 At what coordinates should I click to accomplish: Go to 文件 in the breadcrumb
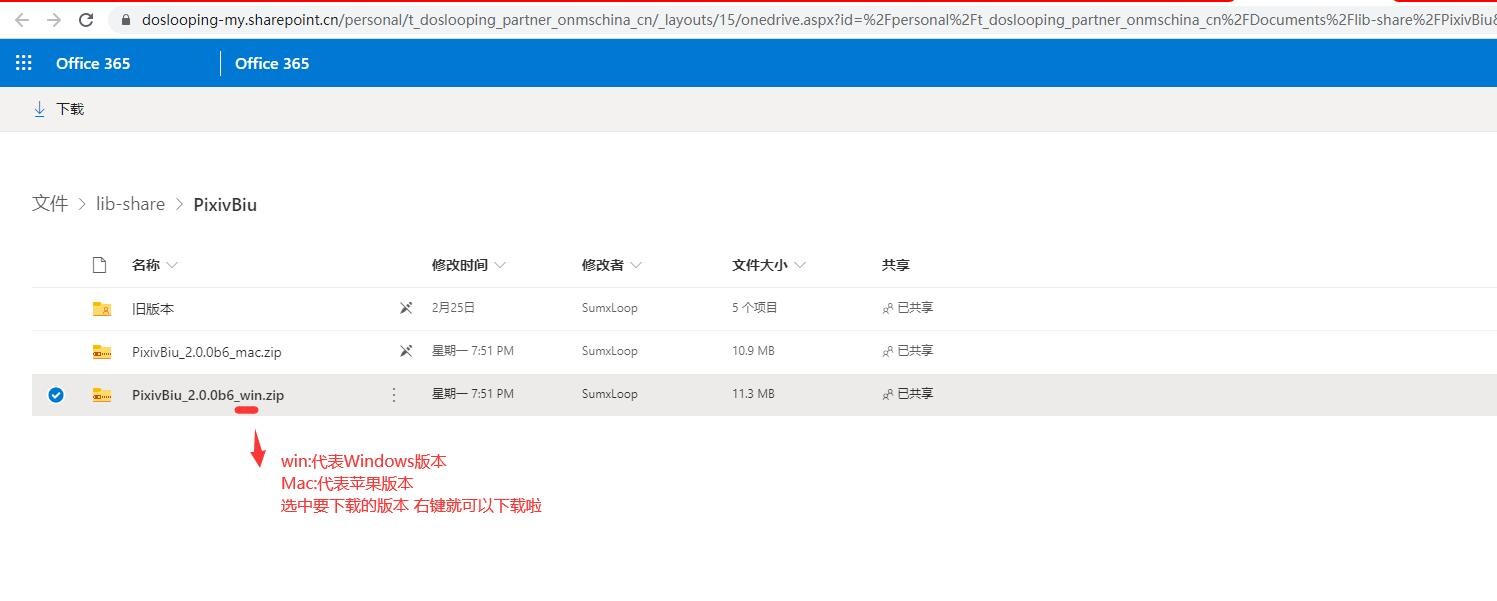(x=50, y=204)
